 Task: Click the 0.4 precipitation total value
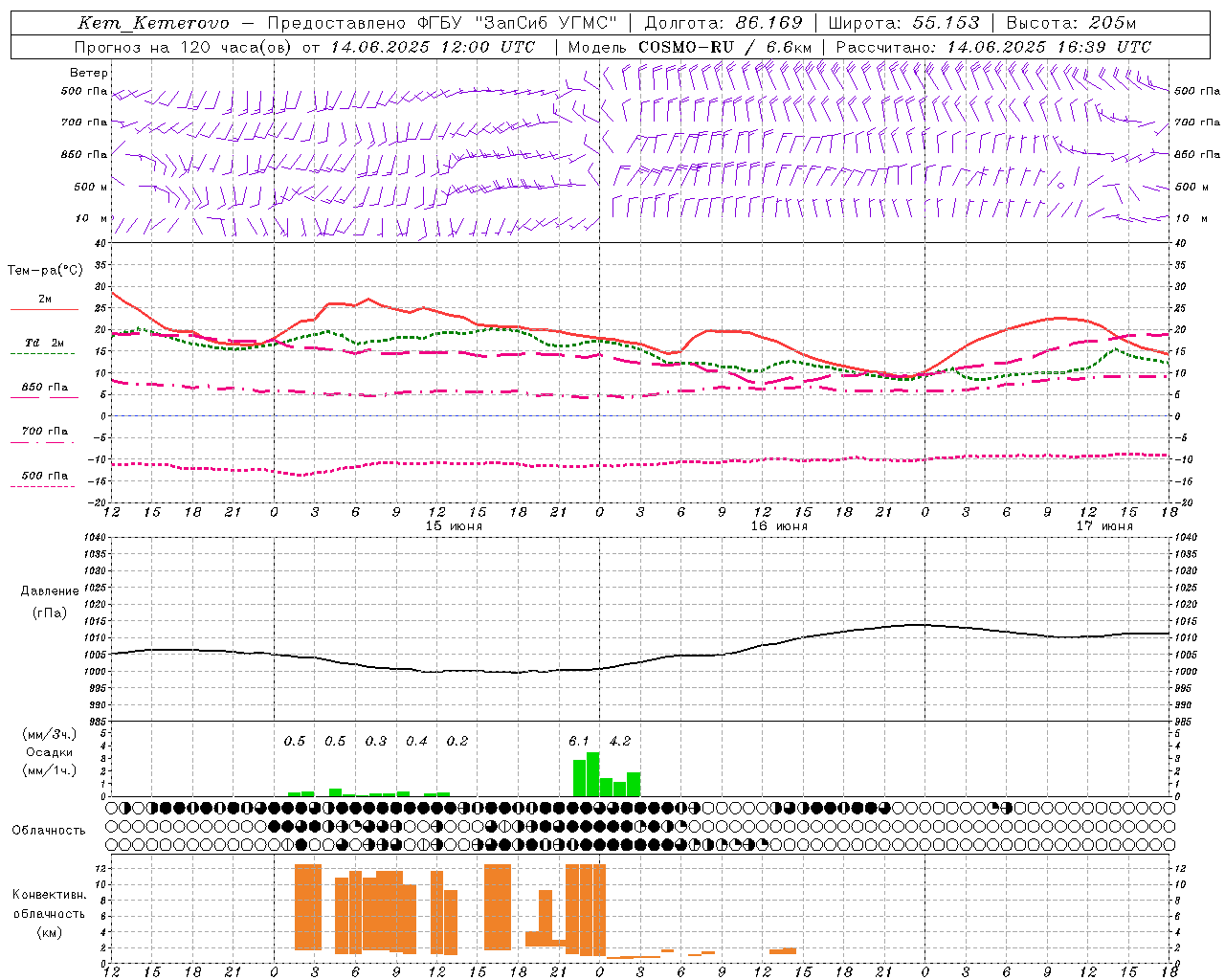click(x=416, y=742)
